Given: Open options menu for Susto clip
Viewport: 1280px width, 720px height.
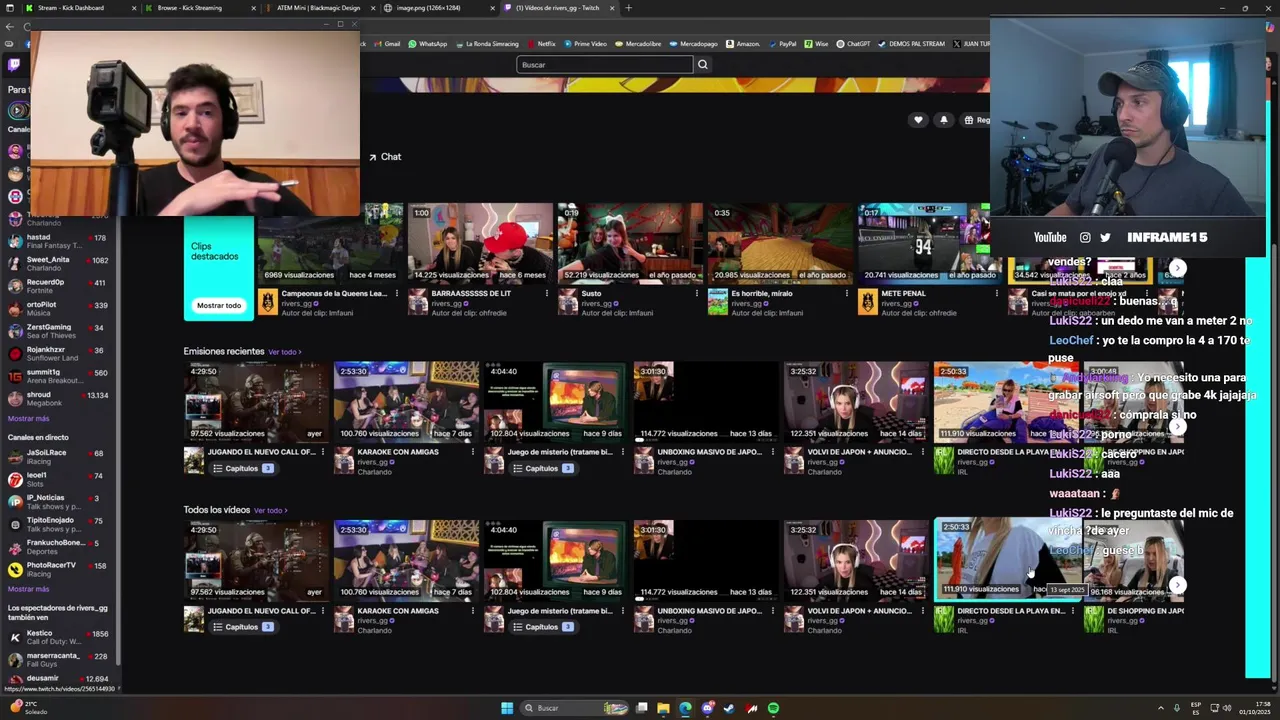Looking at the screenshot, I should point(696,294).
